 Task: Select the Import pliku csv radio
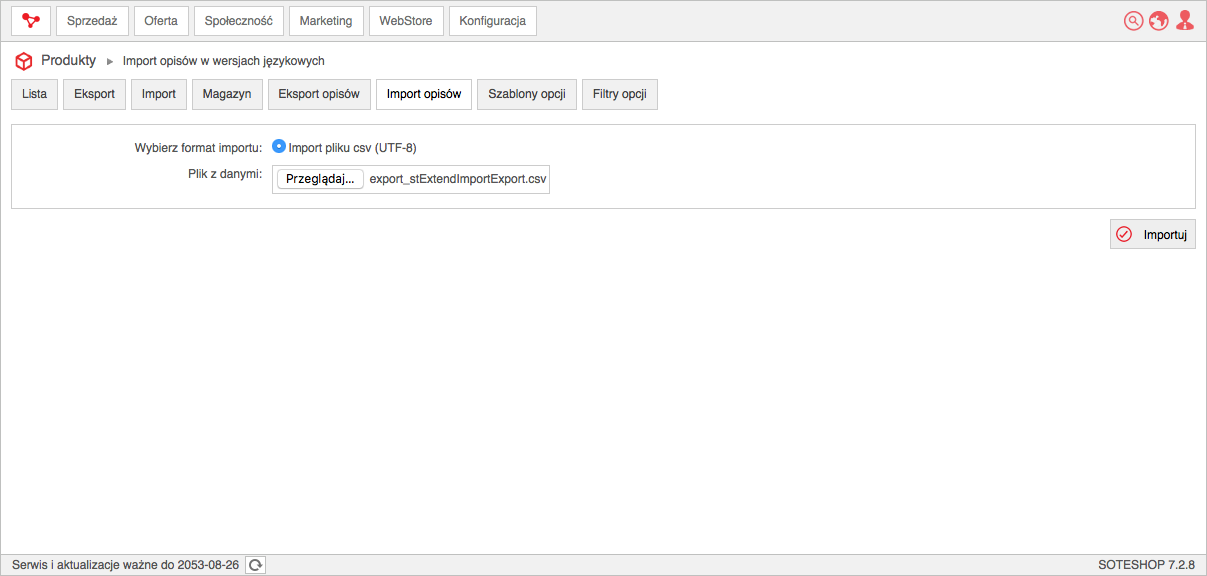279,146
